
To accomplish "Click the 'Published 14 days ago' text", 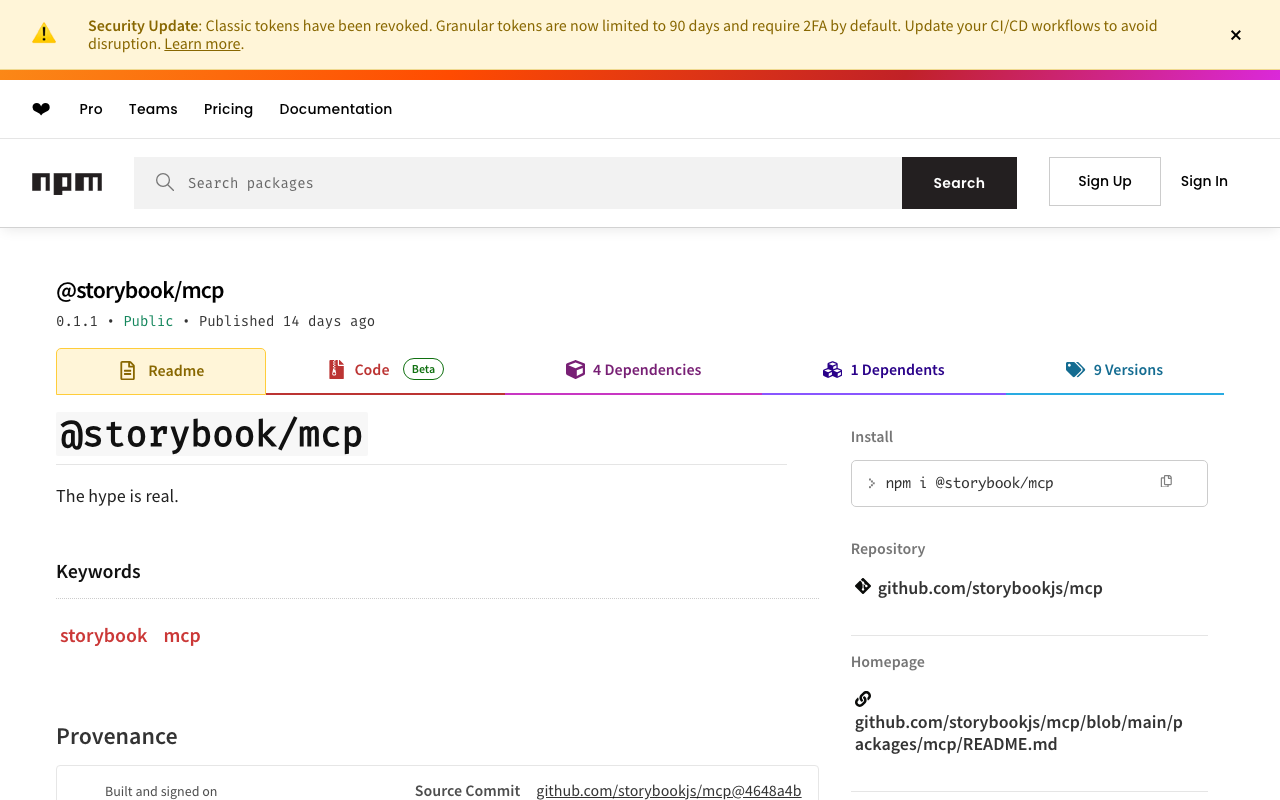I will coord(287,321).
